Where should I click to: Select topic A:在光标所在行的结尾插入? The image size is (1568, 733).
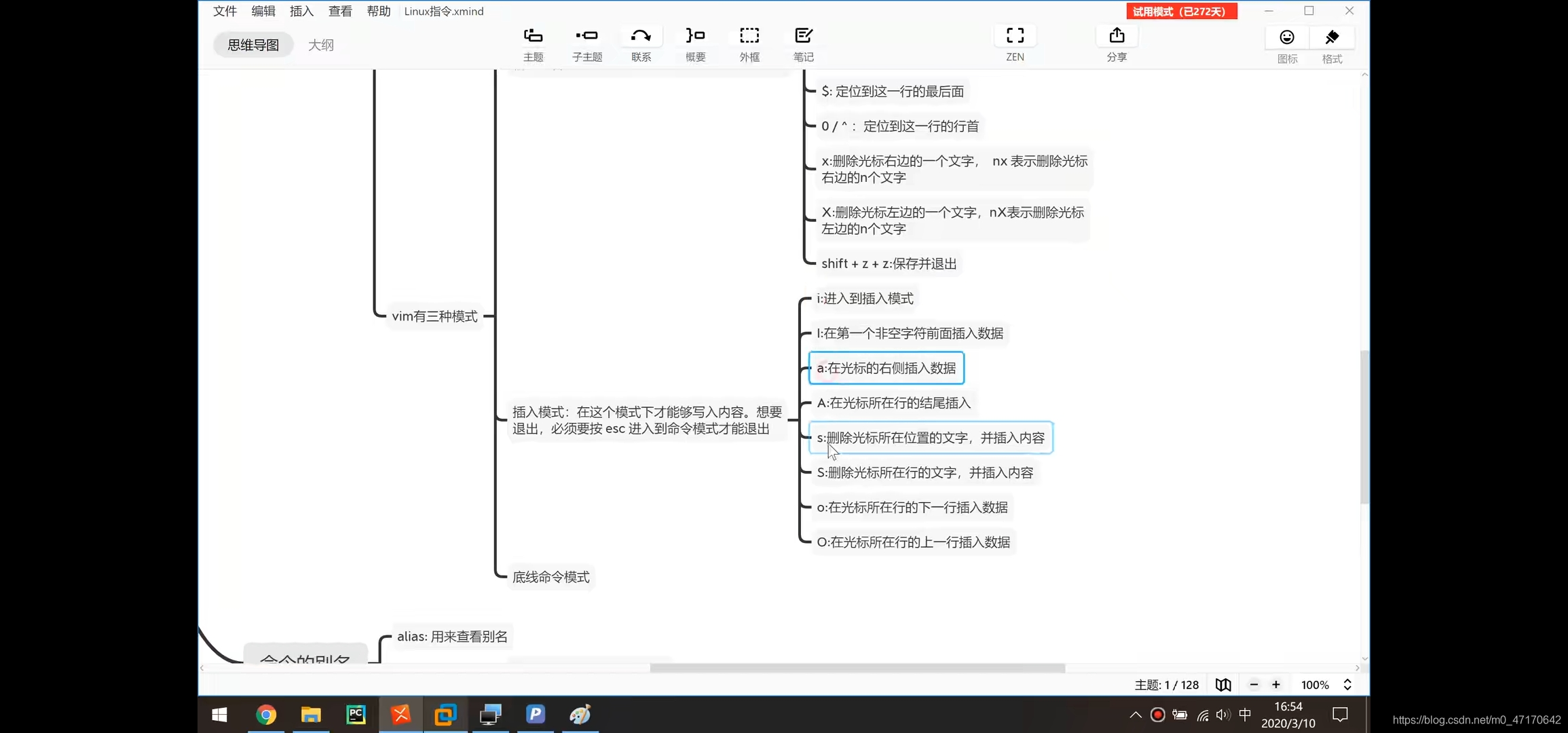[x=894, y=403]
